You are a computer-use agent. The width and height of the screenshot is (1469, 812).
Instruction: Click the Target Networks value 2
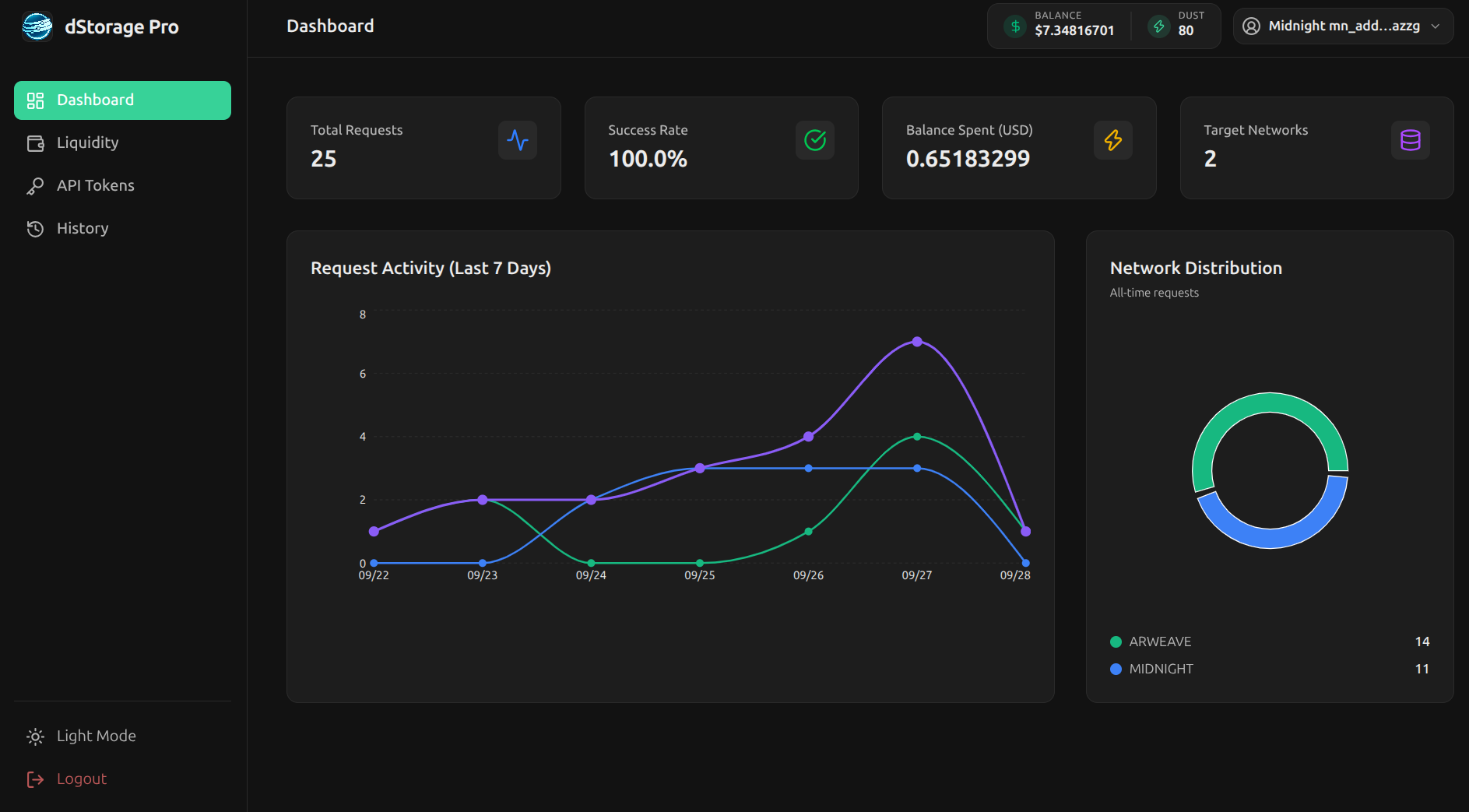[1210, 159]
